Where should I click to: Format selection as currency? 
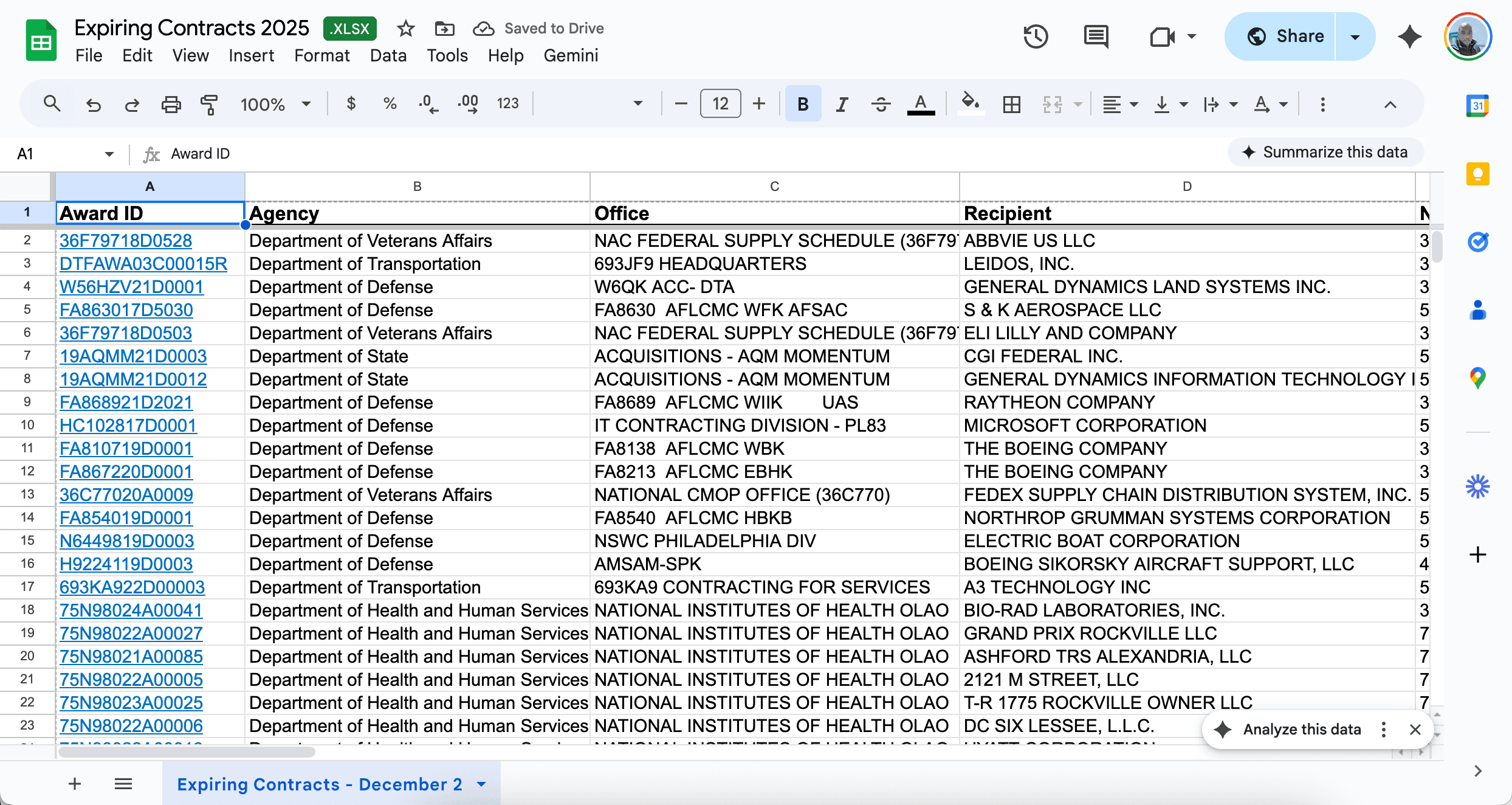pos(352,103)
